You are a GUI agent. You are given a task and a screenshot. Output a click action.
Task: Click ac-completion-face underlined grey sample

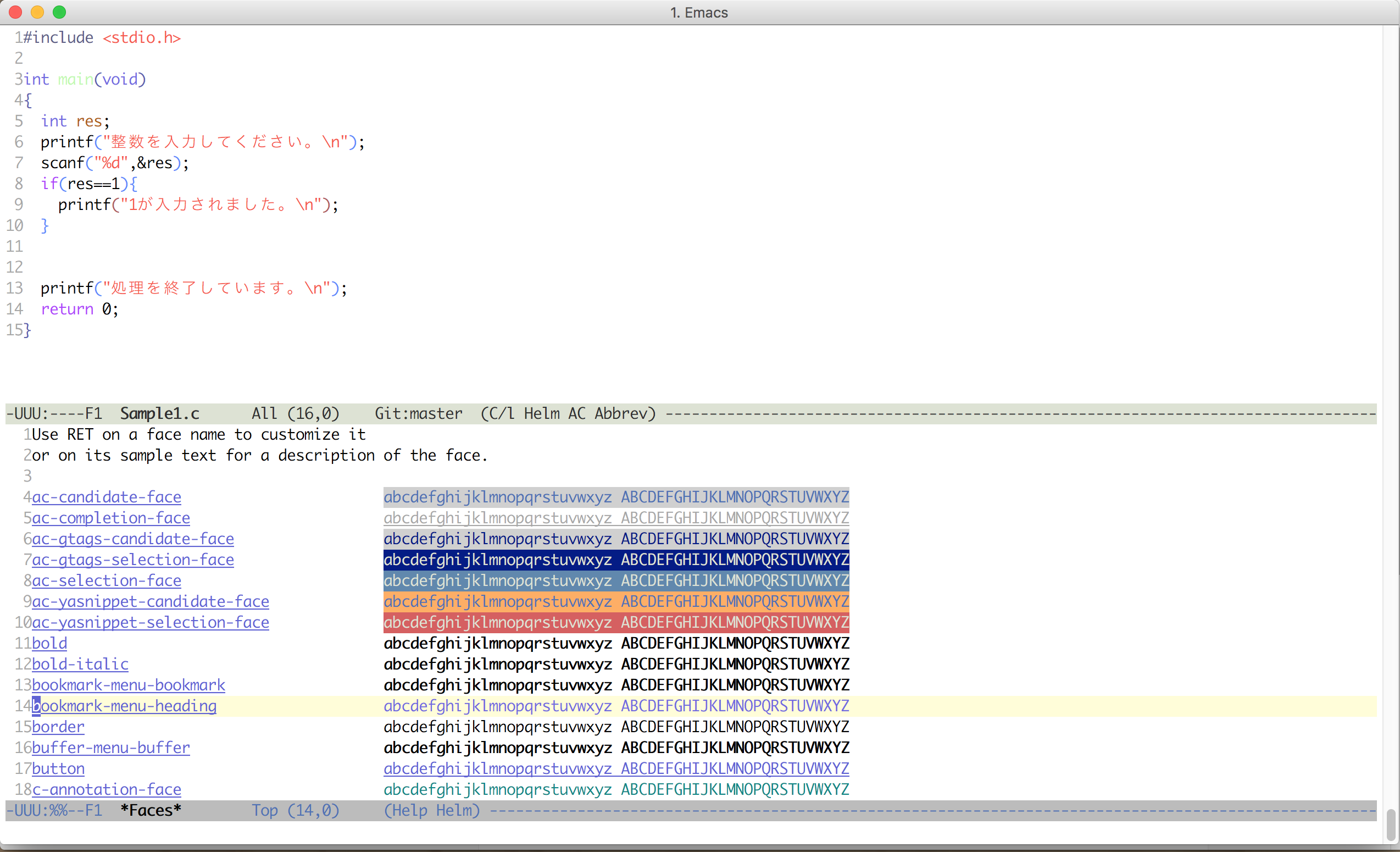point(616,518)
